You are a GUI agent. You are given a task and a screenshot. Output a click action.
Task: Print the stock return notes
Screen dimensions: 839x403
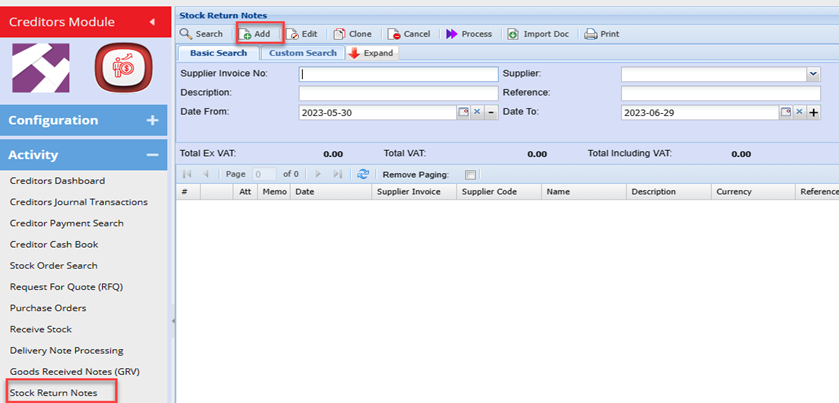click(602, 34)
